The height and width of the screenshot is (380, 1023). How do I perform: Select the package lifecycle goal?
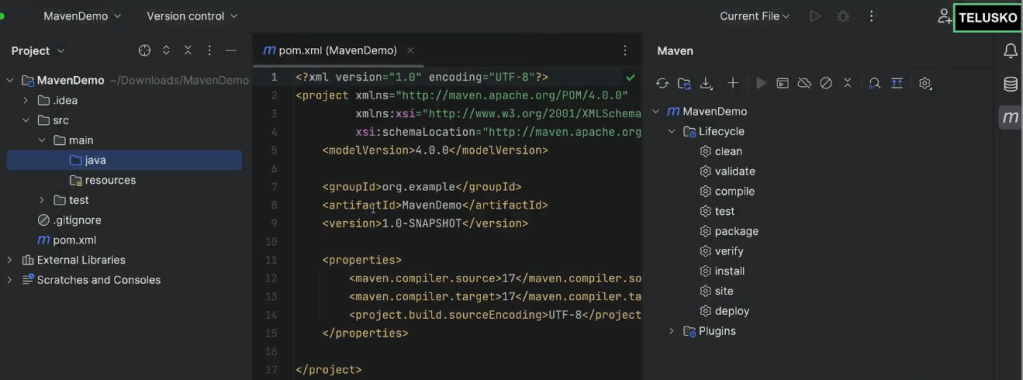point(729,231)
